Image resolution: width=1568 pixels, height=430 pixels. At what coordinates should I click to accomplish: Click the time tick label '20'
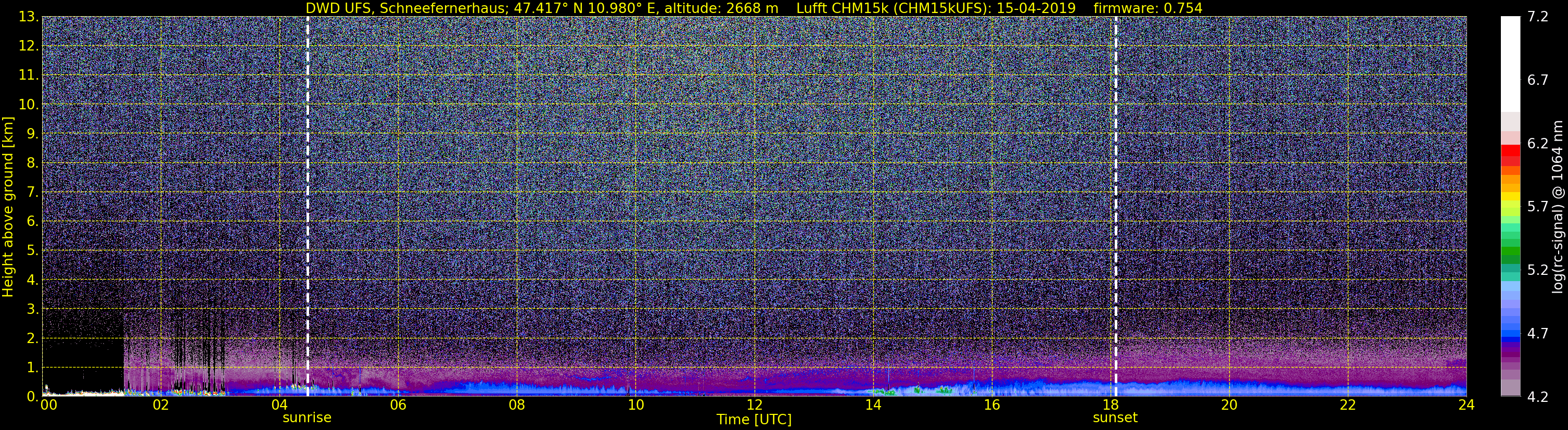1229,405
